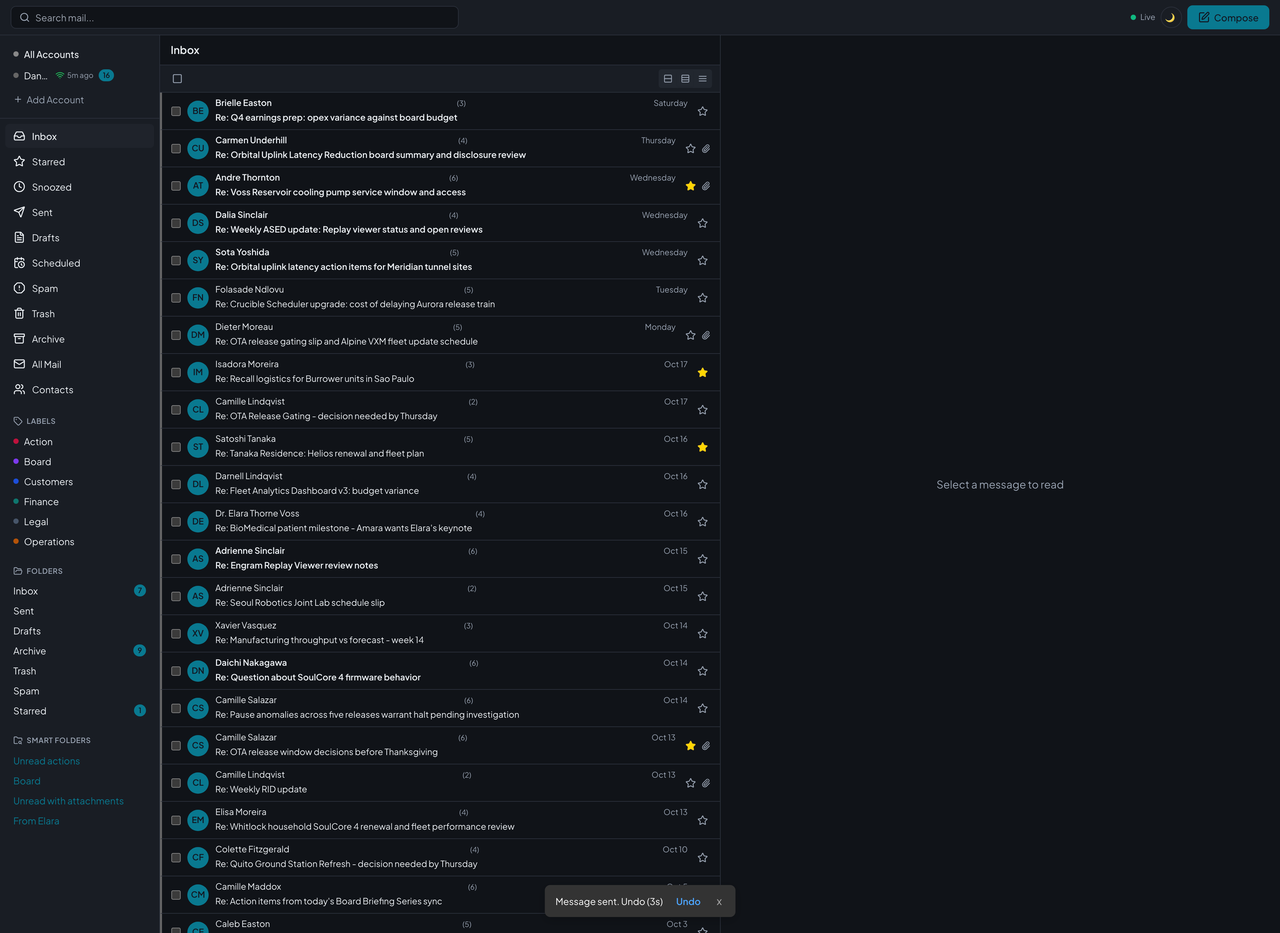Viewport: 1280px width, 933px height.
Task: Star the Folasade Ndlovu Crucible Scheduler email
Action: click(x=702, y=298)
